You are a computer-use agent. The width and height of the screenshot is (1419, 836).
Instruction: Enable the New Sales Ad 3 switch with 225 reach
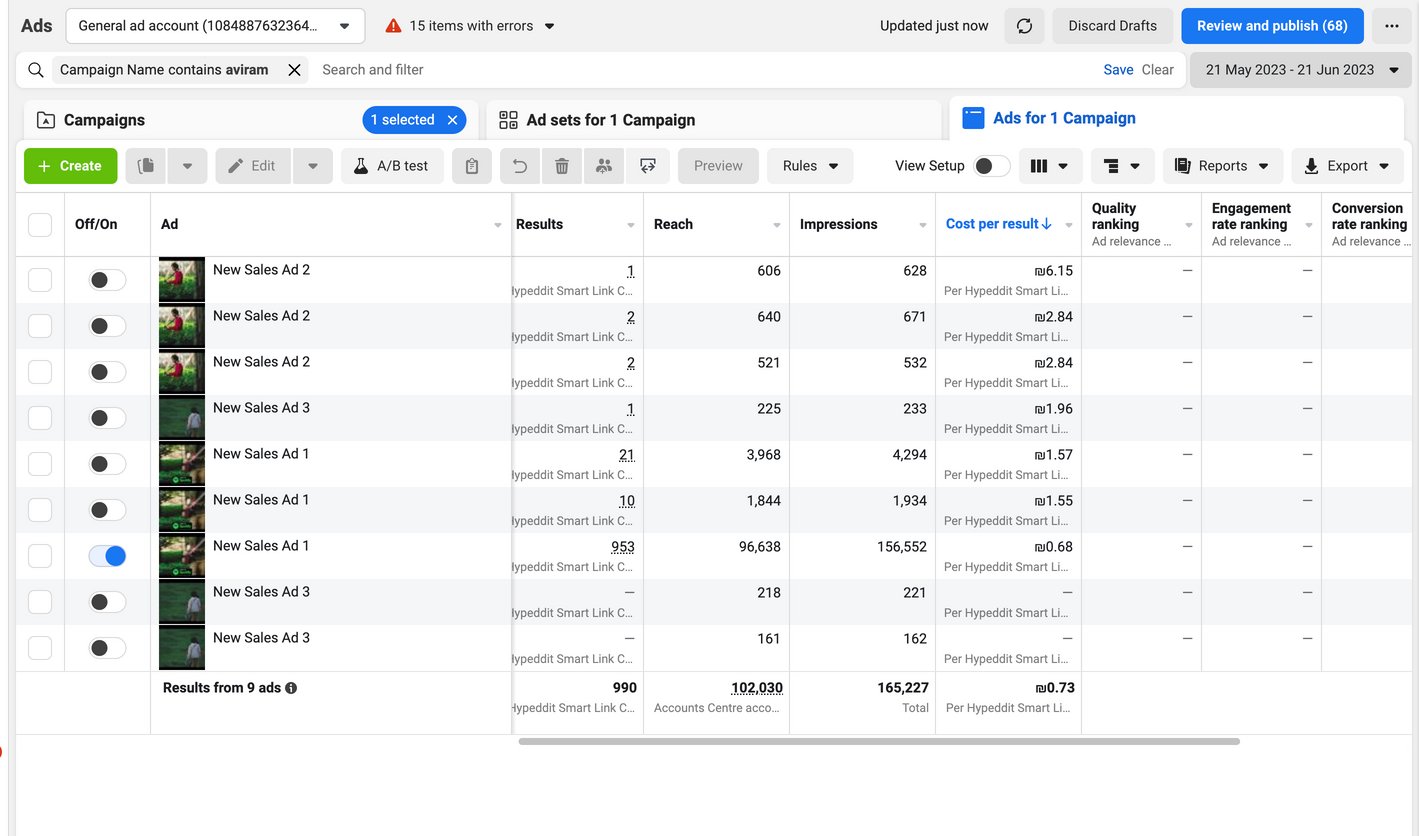107,418
